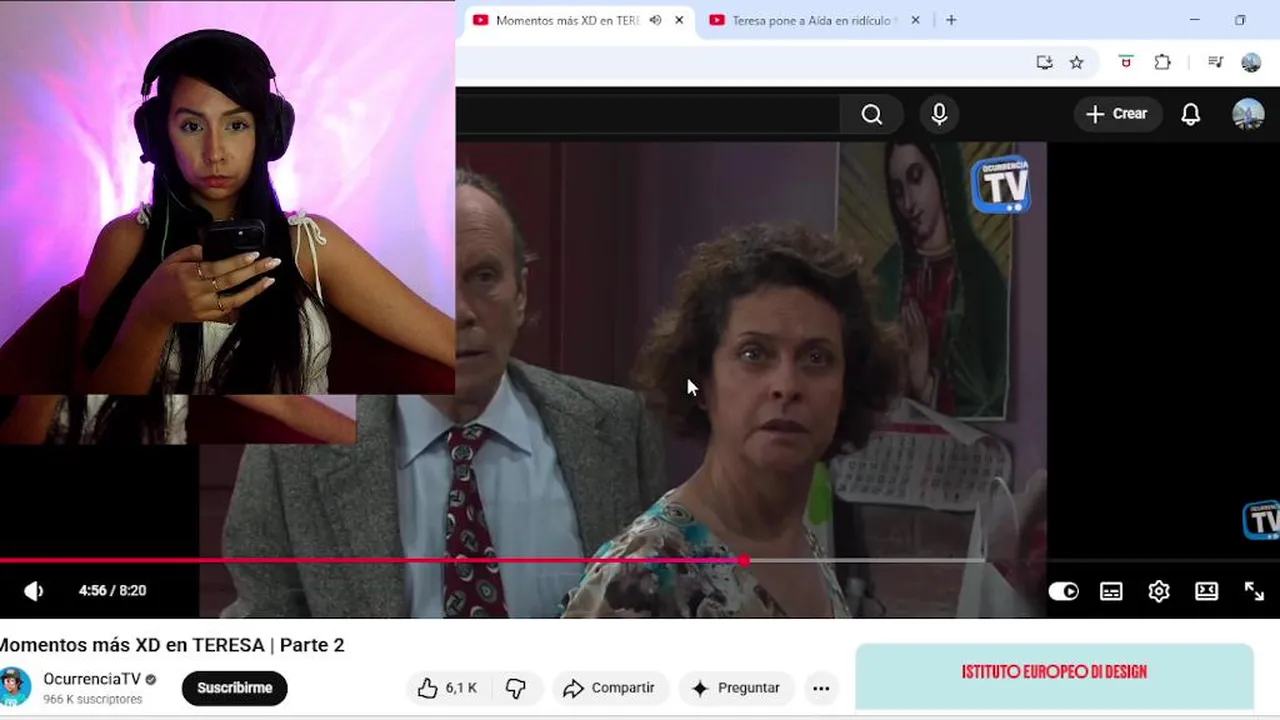
Task: Click the Suscribirme button
Action: point(234,688)
